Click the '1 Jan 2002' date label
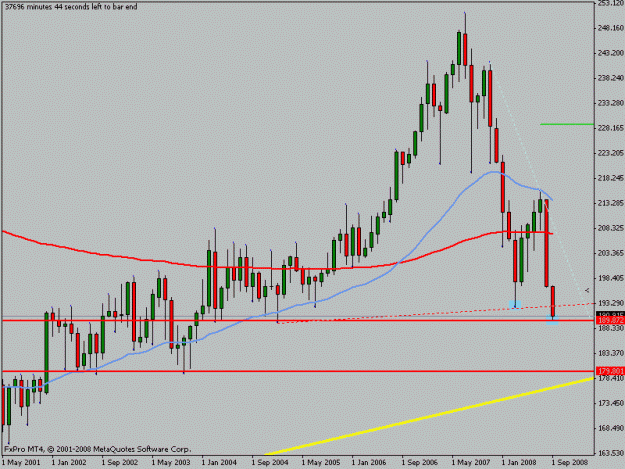Viewport: 625px width, 469px height. (x=69, y=463)
